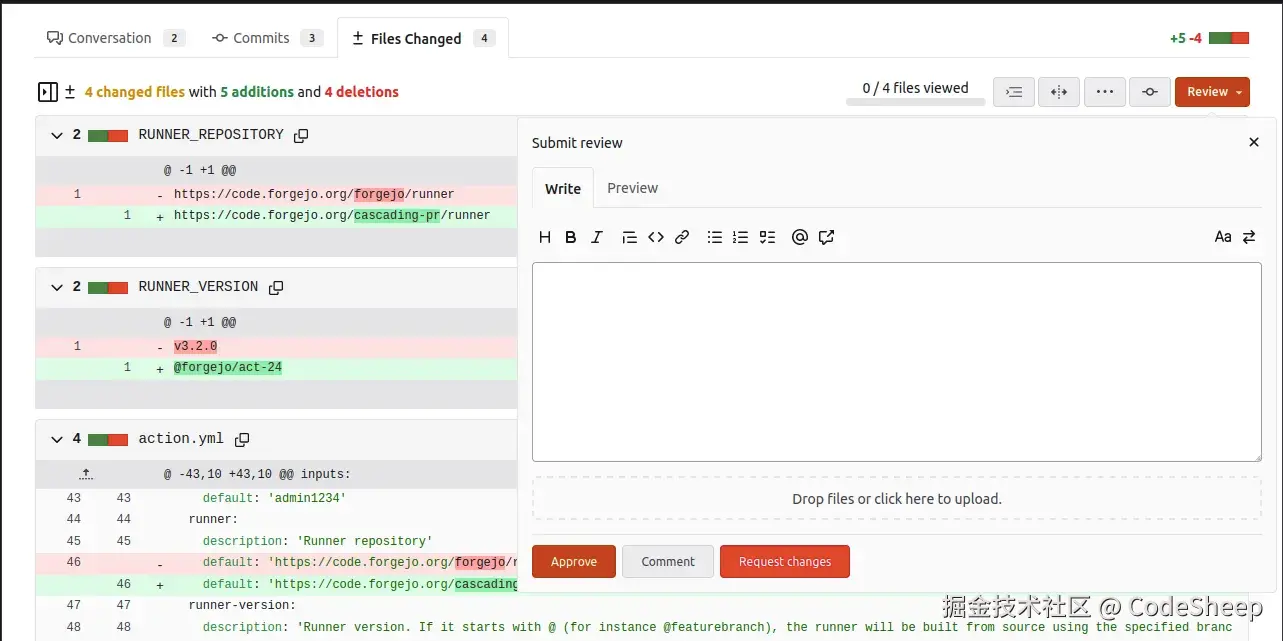This screenshot has height=641, width=1283.
Task: Click removed line 'v3.2.0'
Action: pyautogui.click(x=196, y=346)
